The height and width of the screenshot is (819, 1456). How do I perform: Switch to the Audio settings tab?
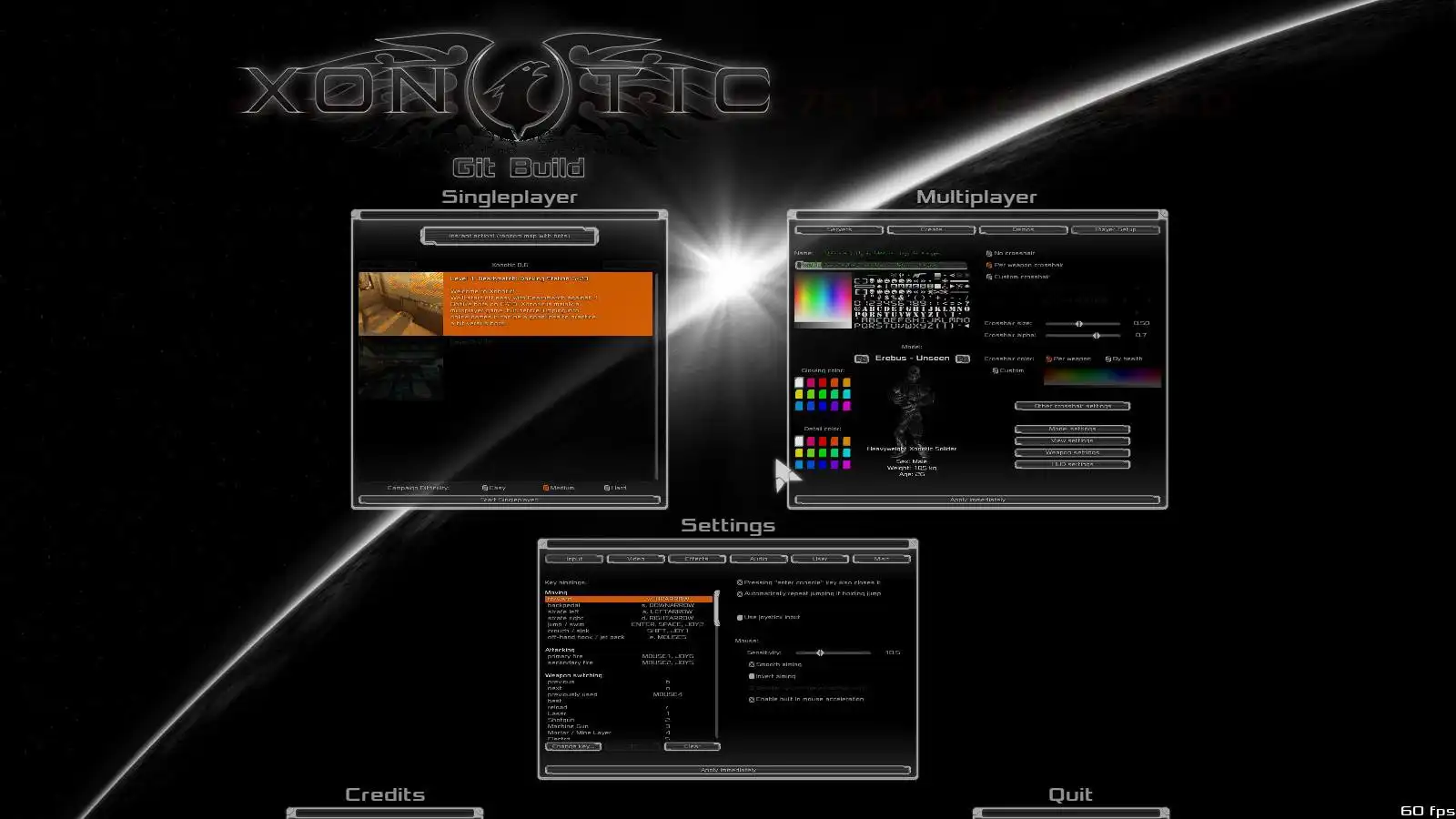[759, 559]
